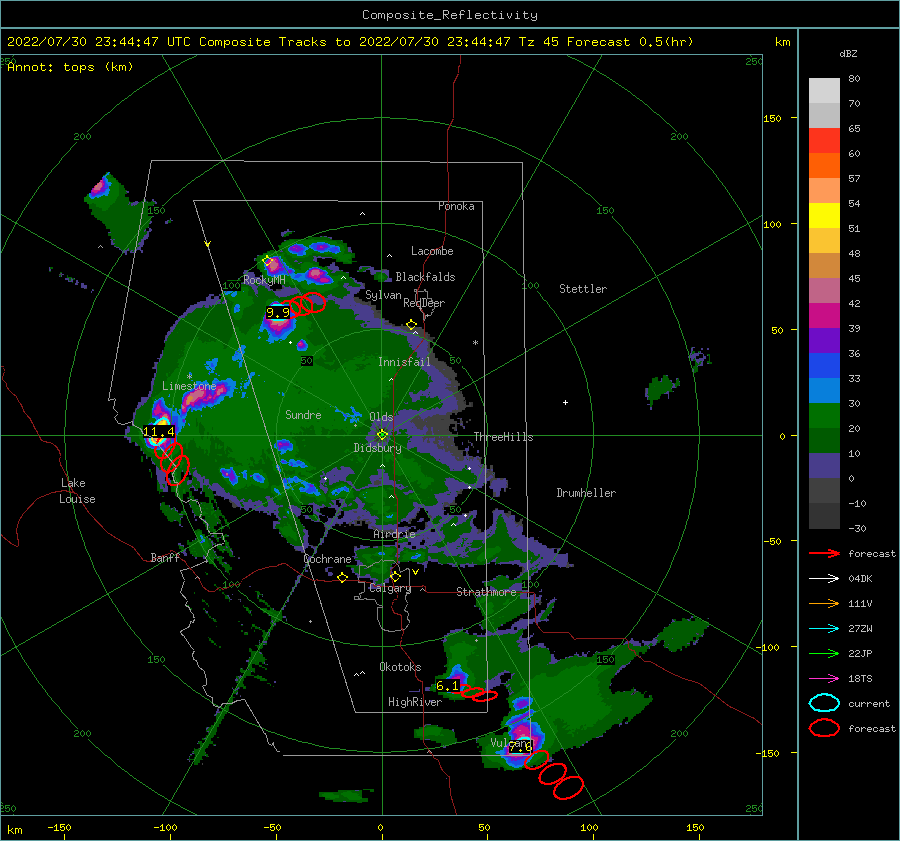Screen dimensions: 900x841
Task: Click the Composite_Reflectivity title
Action: (449, 15)
